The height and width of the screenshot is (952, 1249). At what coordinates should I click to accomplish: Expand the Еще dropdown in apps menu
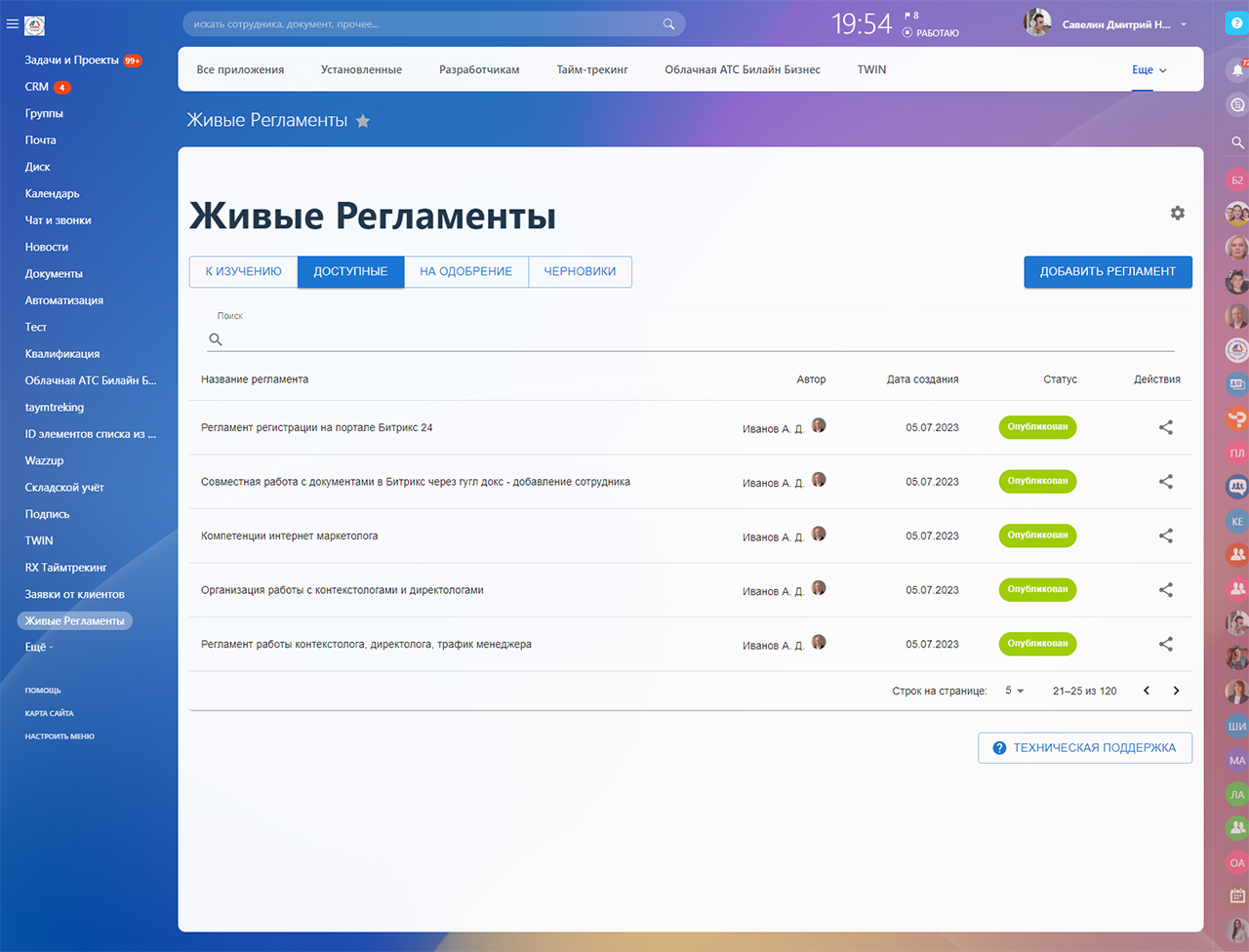(x=1148, y=70)
